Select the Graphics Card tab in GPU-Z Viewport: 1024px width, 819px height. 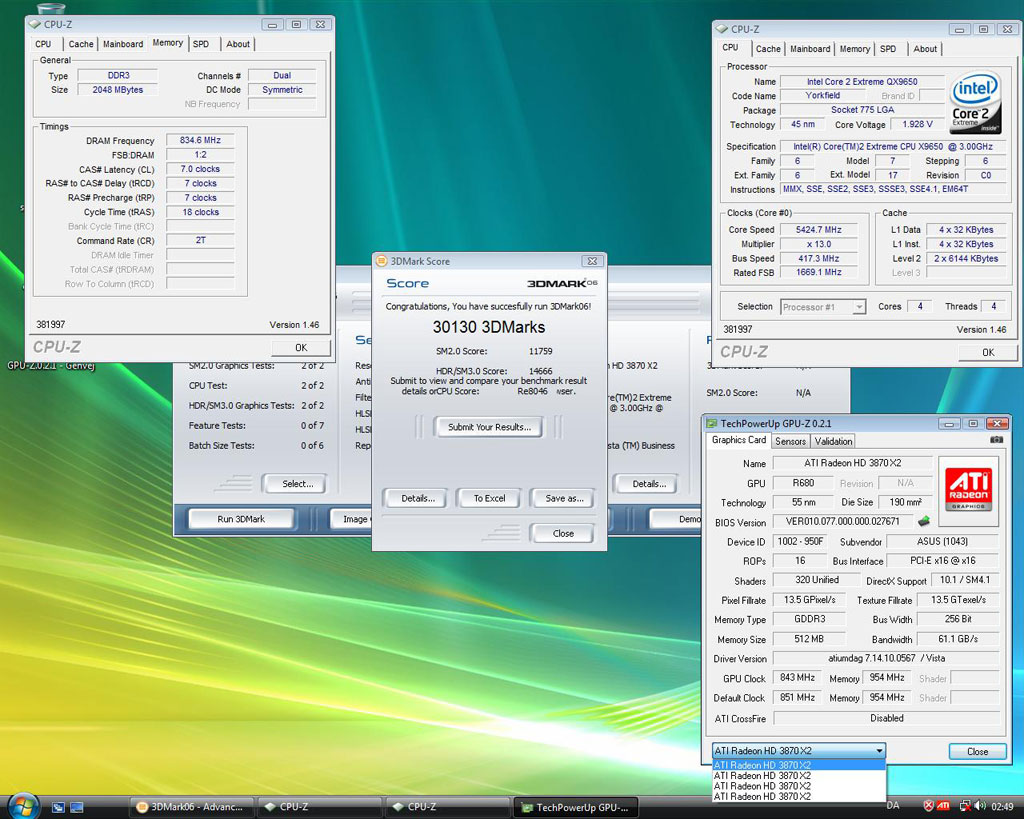pos(739,440)
